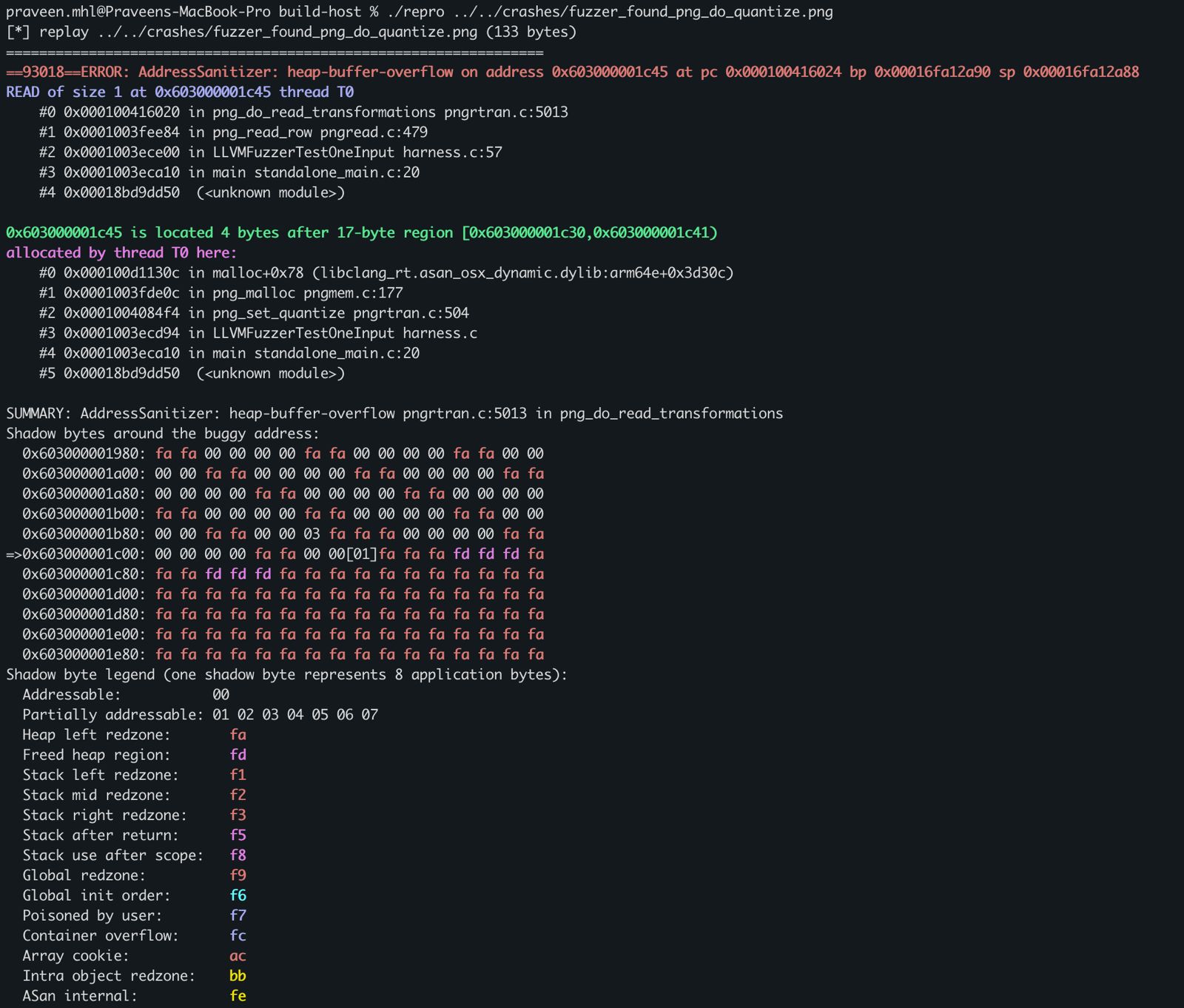Click the SUMMARY: AddressSanitizer line
Screen dimensions: 1184x1008
click(394, 413)
